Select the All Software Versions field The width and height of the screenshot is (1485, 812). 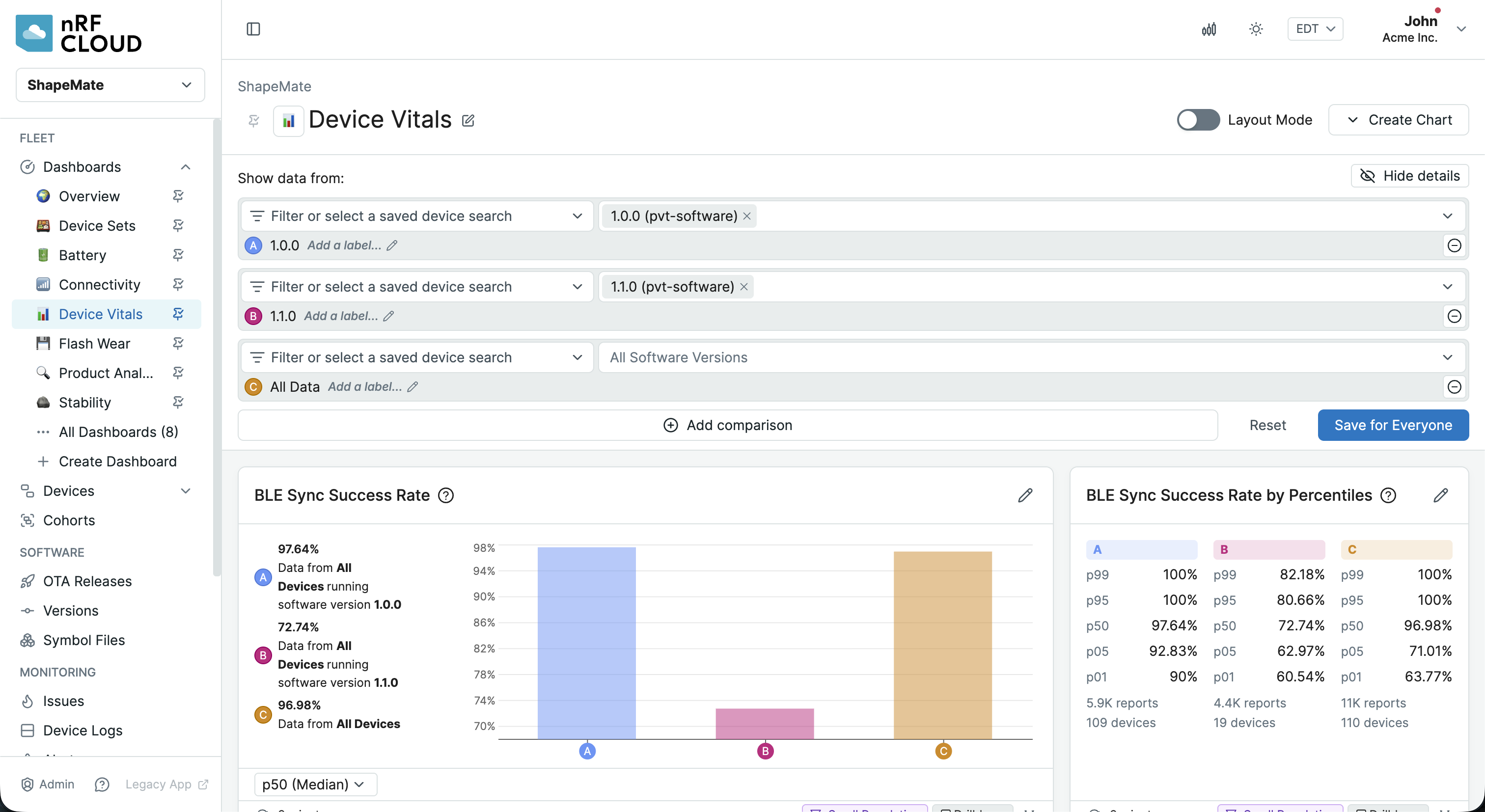[x=1032, y=357]
